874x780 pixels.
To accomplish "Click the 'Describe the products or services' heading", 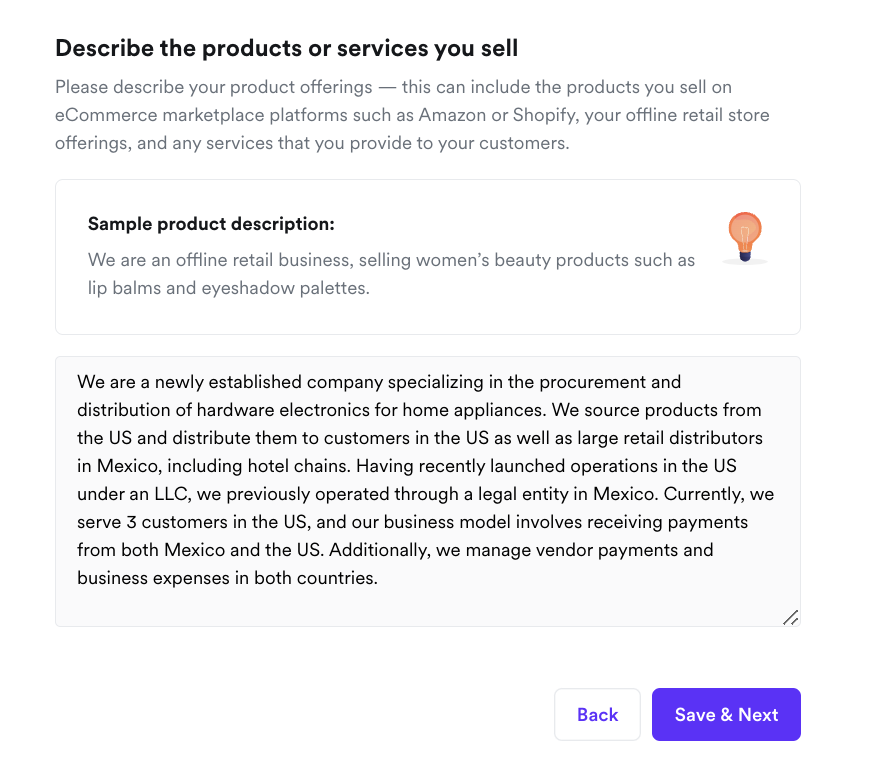I will click(x=286, y=47).
